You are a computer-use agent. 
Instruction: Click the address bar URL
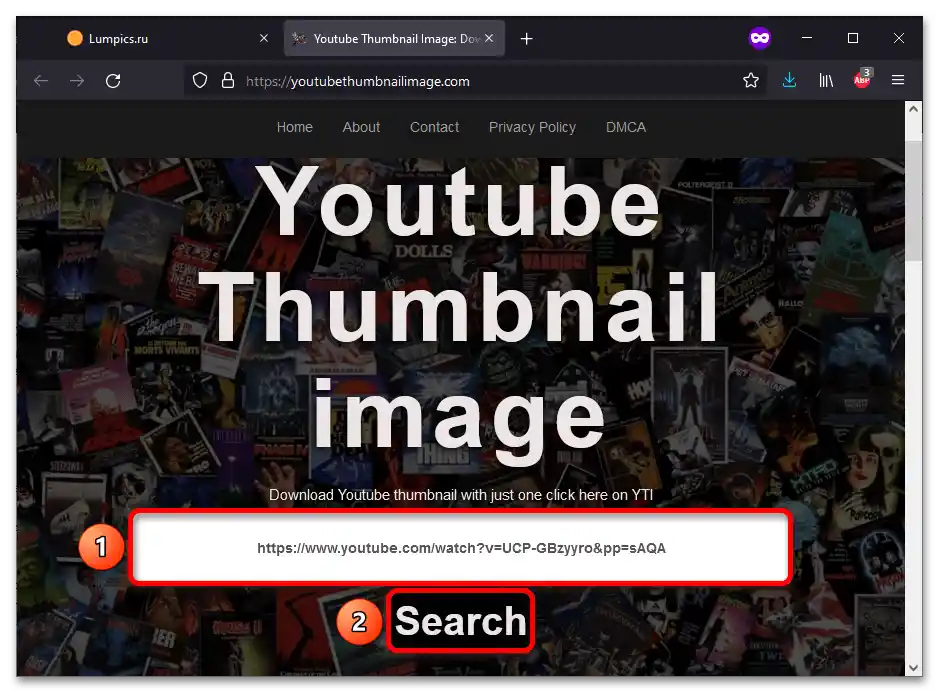(x=358, y=81)
